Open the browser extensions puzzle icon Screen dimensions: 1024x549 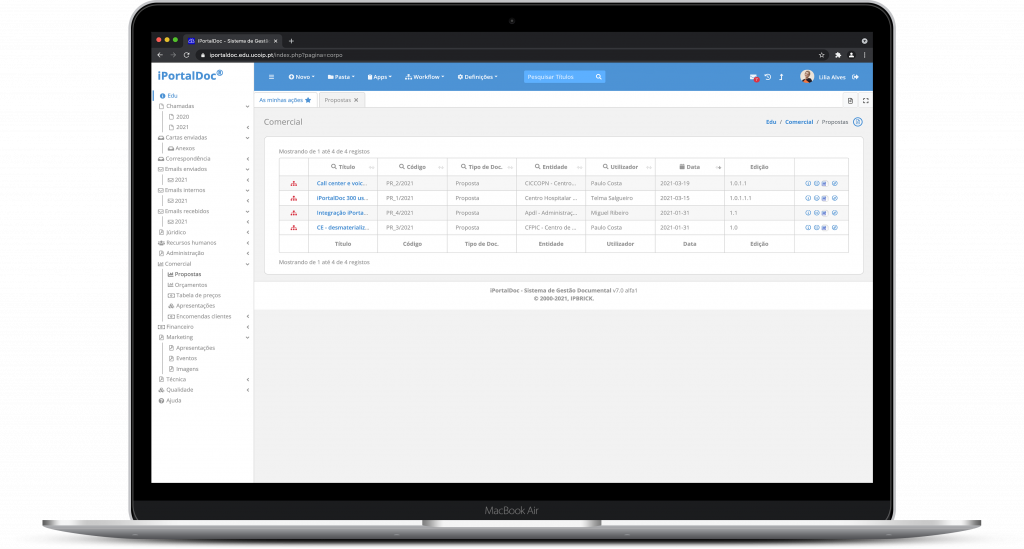(838, 55)
